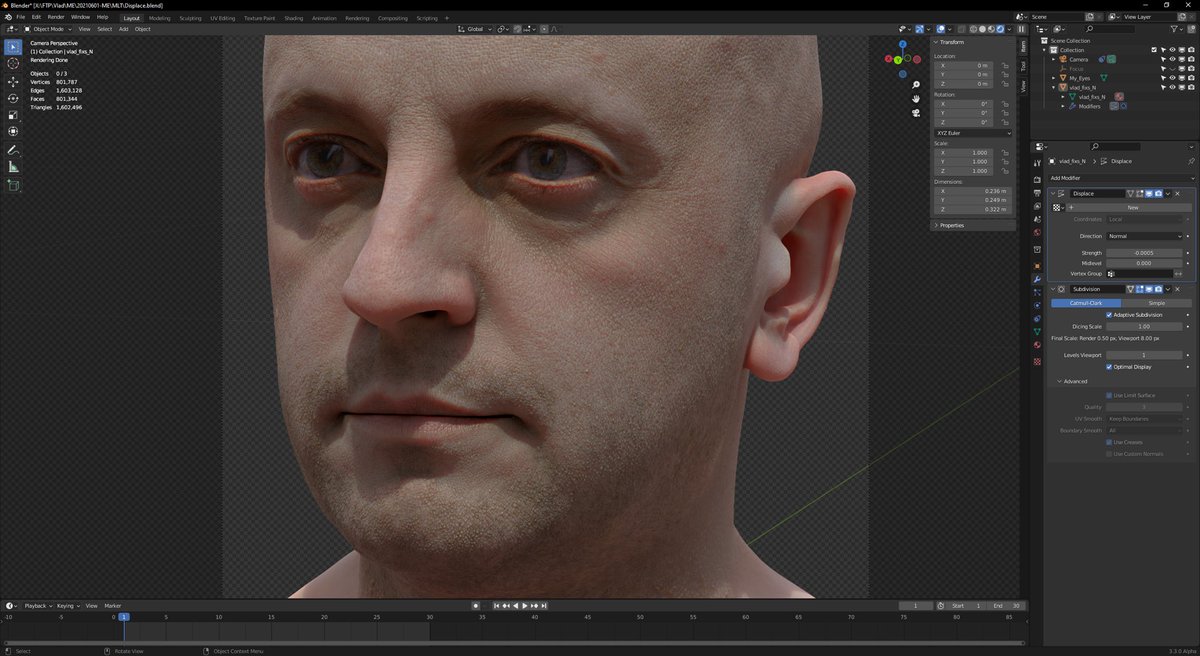
Task: Select the Catmull-Clark subdivision type
Action: tap(1085, 303)
